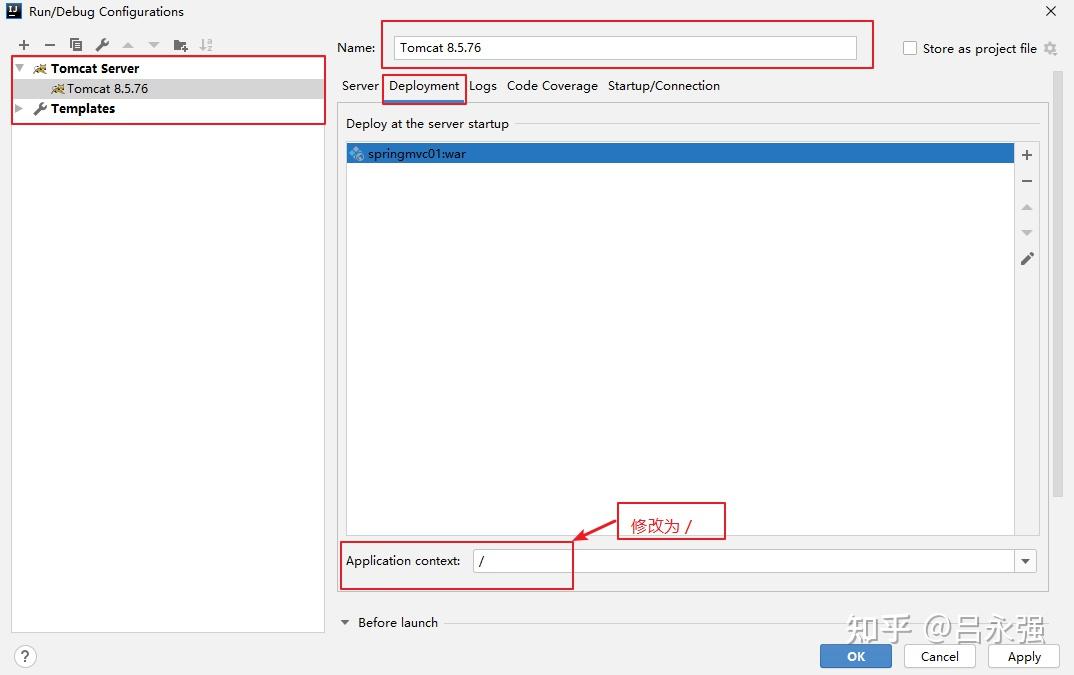Add deployment artifact with plus button
The width and height of the screenshot is (1074, 675).
point(1027,155)
